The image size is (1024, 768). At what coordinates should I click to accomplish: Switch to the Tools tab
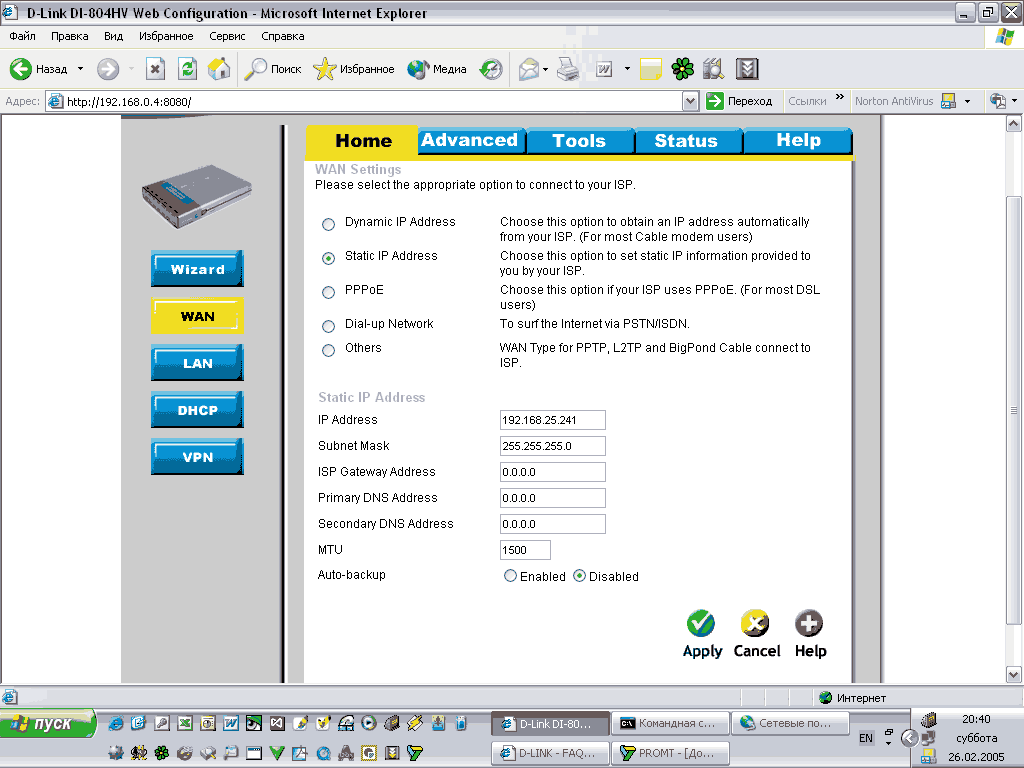(x=579, y=140)
